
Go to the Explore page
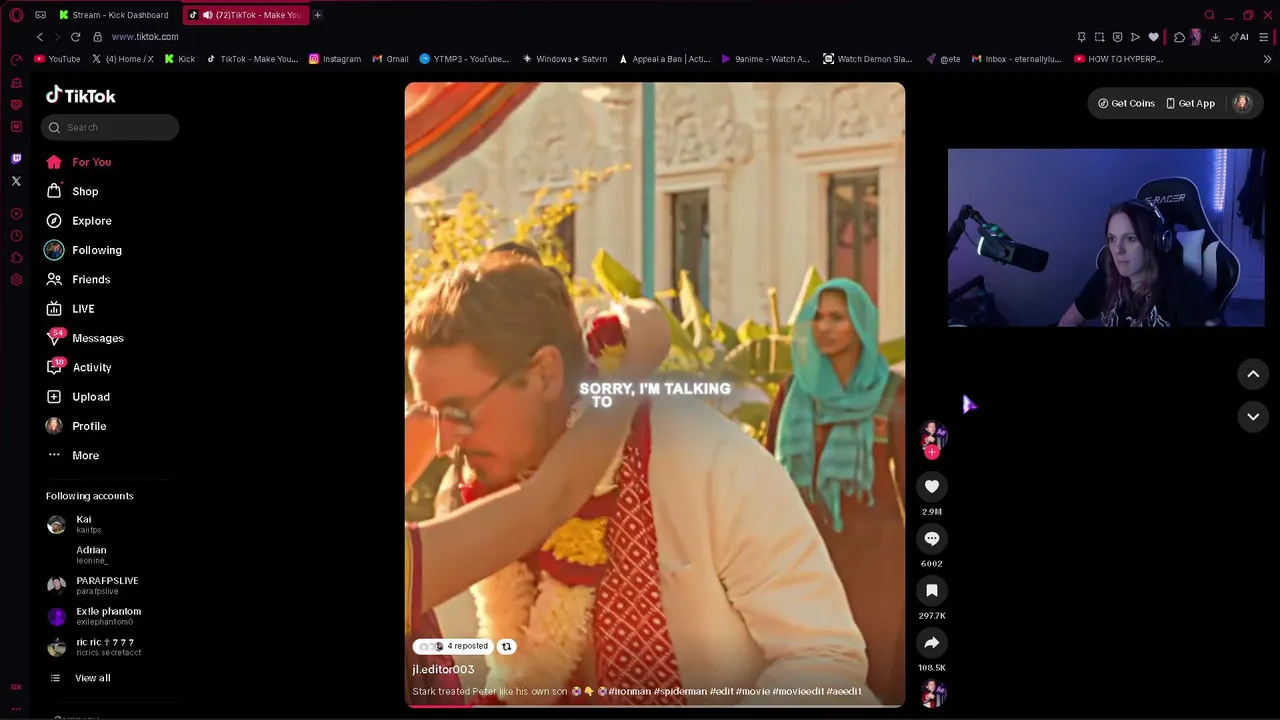[x=78, y=221]
